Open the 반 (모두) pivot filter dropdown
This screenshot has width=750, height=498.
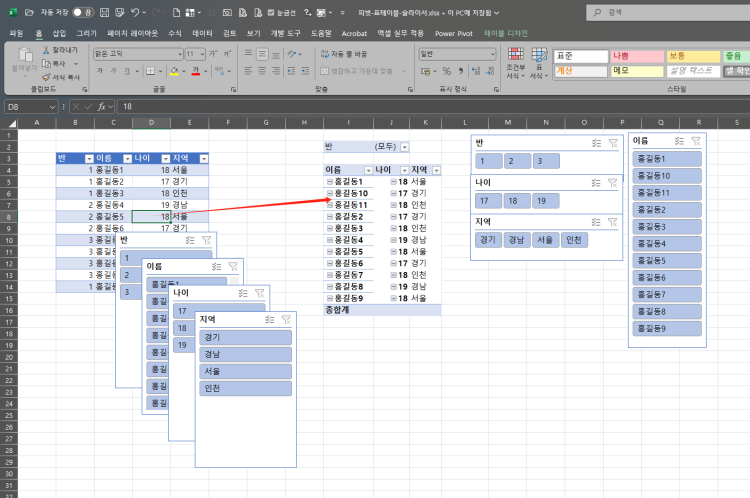[x=405, y=146]
